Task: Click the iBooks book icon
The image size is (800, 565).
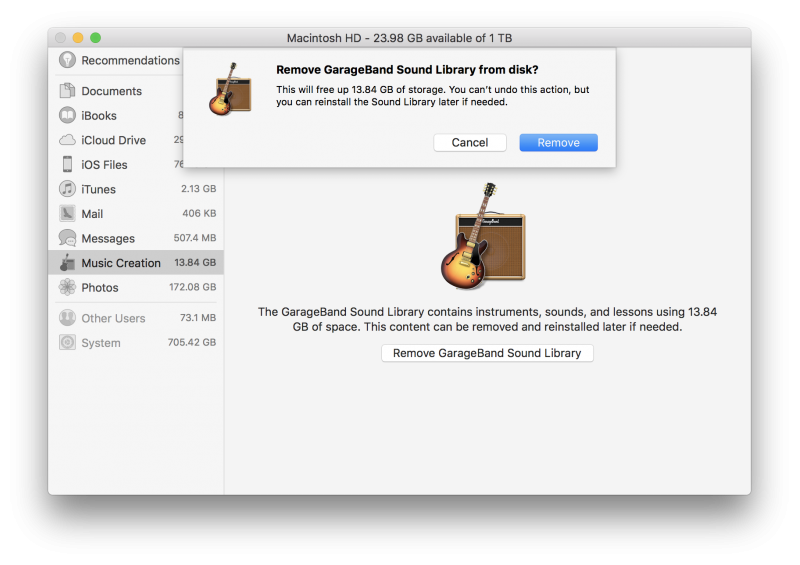Action: (x=67, y=115)
